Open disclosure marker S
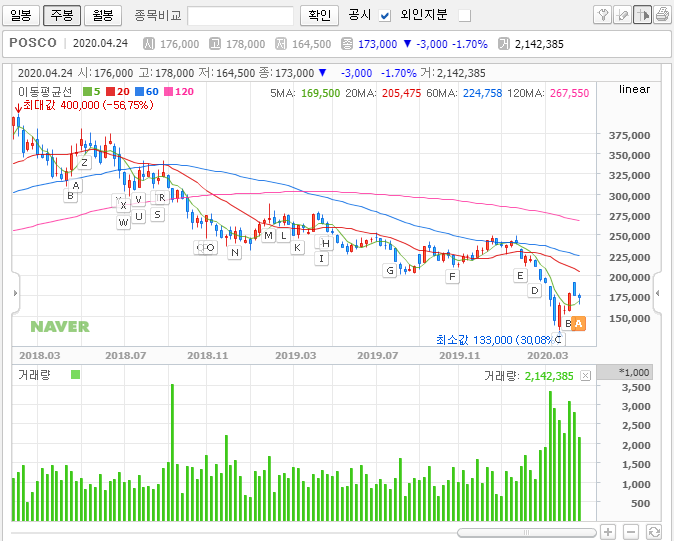674x541 pixels. point(157,214)
